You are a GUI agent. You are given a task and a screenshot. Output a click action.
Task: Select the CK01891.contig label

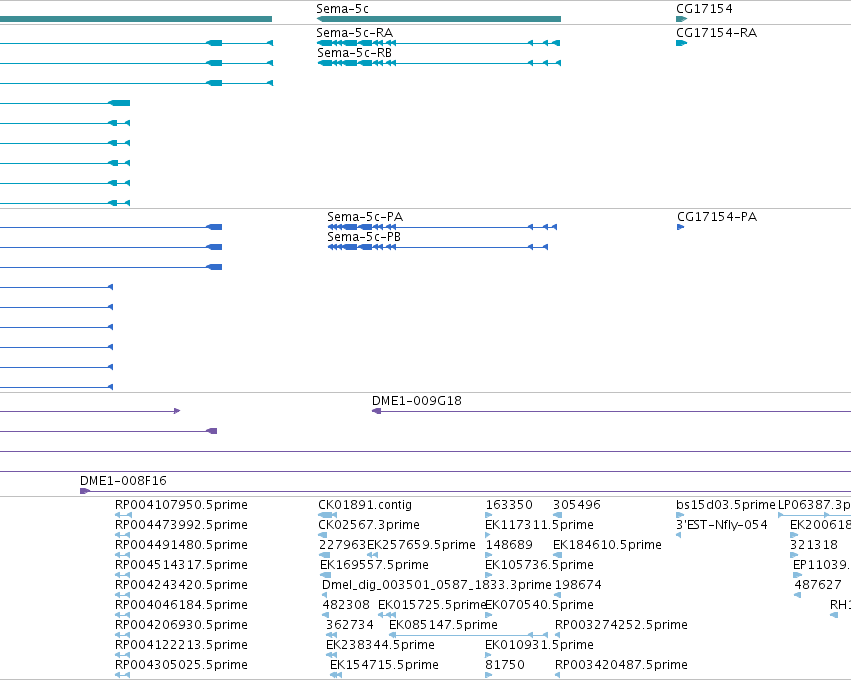tap(365, 505)
